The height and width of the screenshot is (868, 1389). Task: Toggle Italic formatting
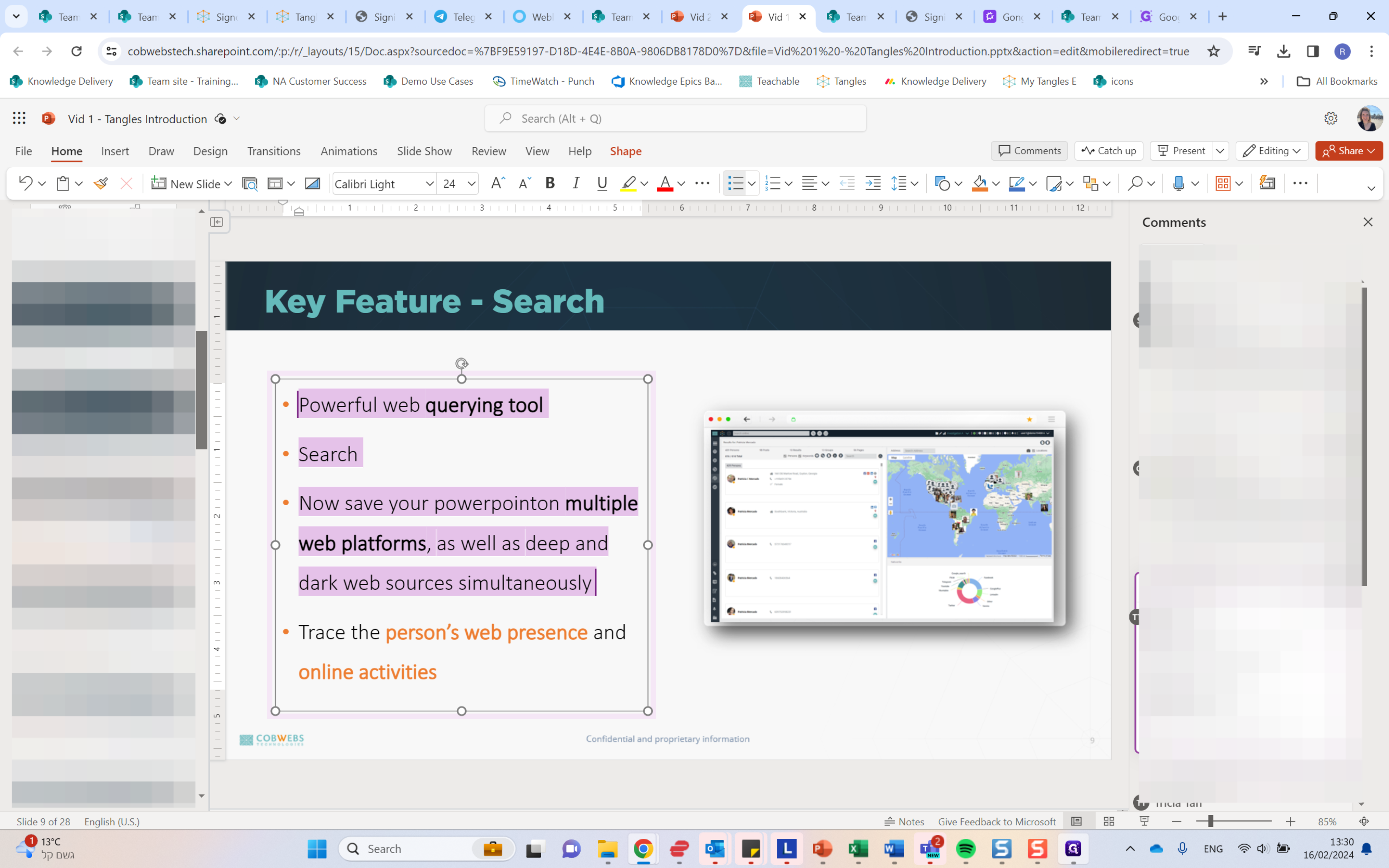(576, 184)
